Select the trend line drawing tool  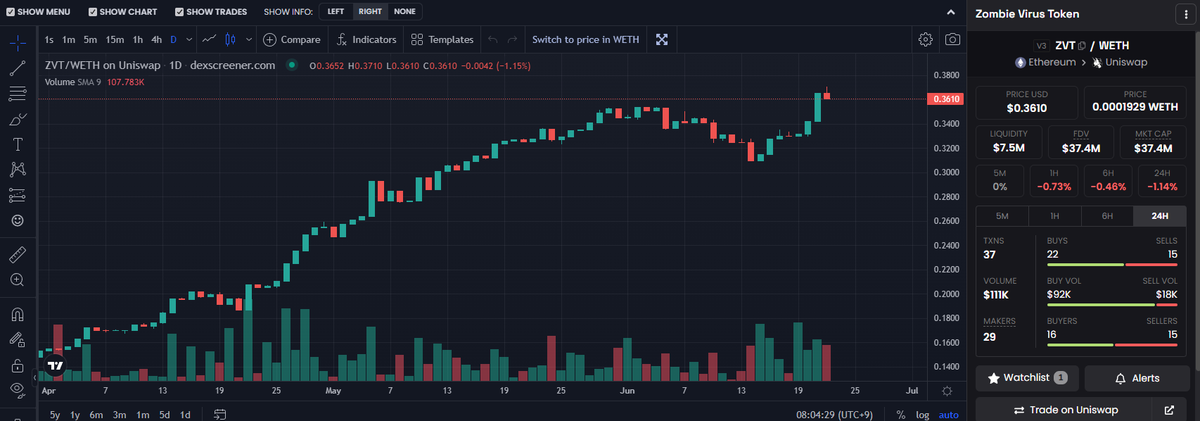pos(17,69)
